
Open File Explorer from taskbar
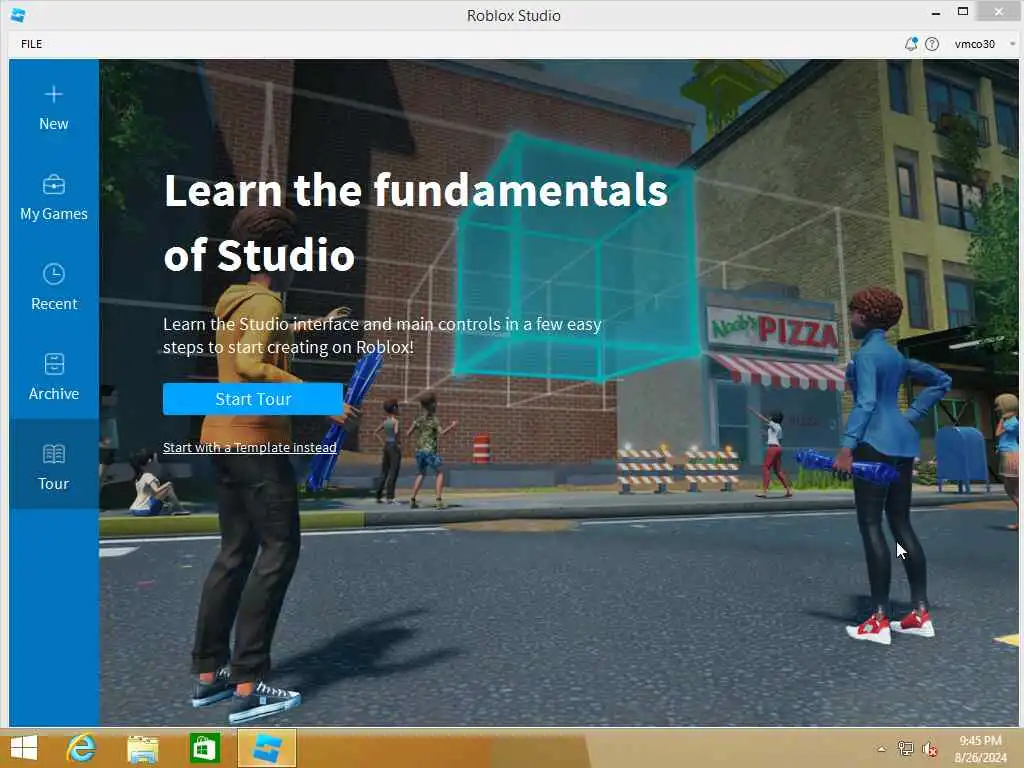coord(142,748)
